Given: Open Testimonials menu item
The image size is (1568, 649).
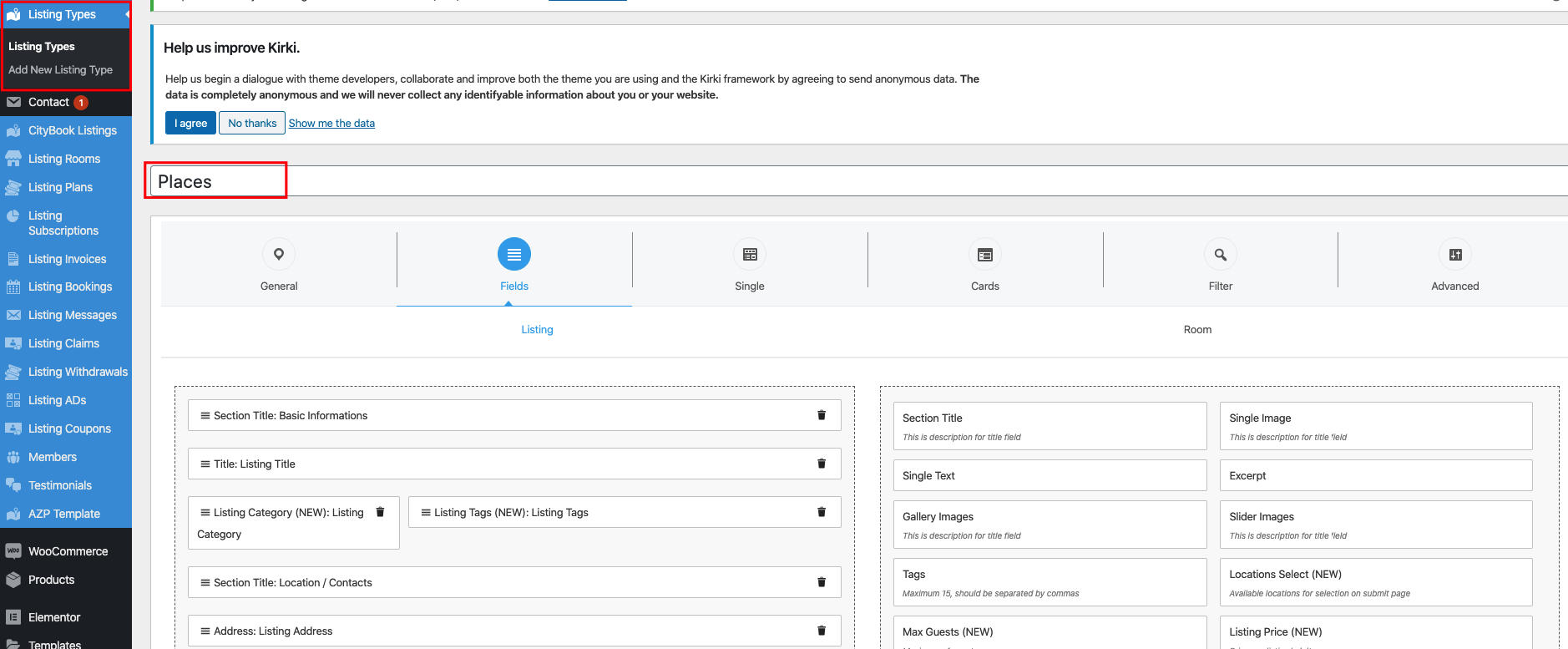Looking at the screenshot, I should (66, 485).
